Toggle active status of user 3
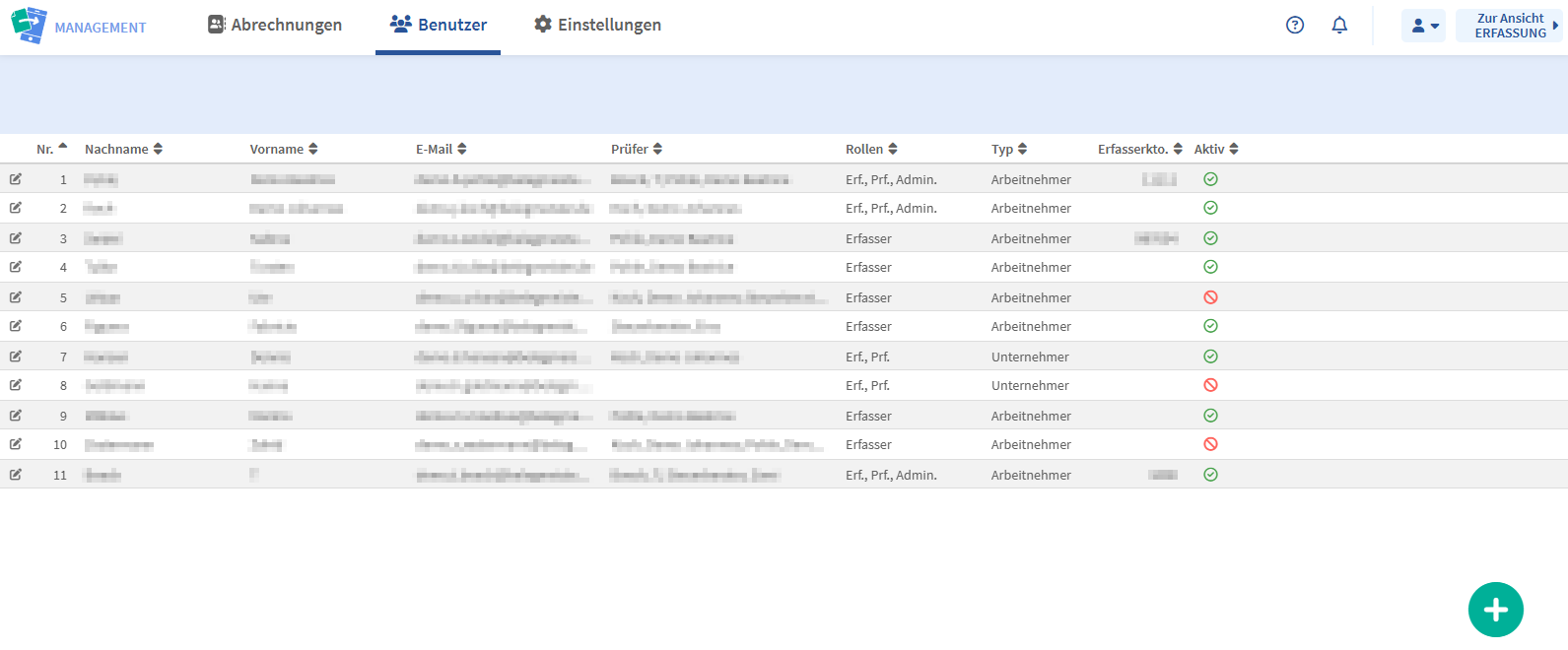This screenshot has width=1568, height=650. tap(1211, 238)
